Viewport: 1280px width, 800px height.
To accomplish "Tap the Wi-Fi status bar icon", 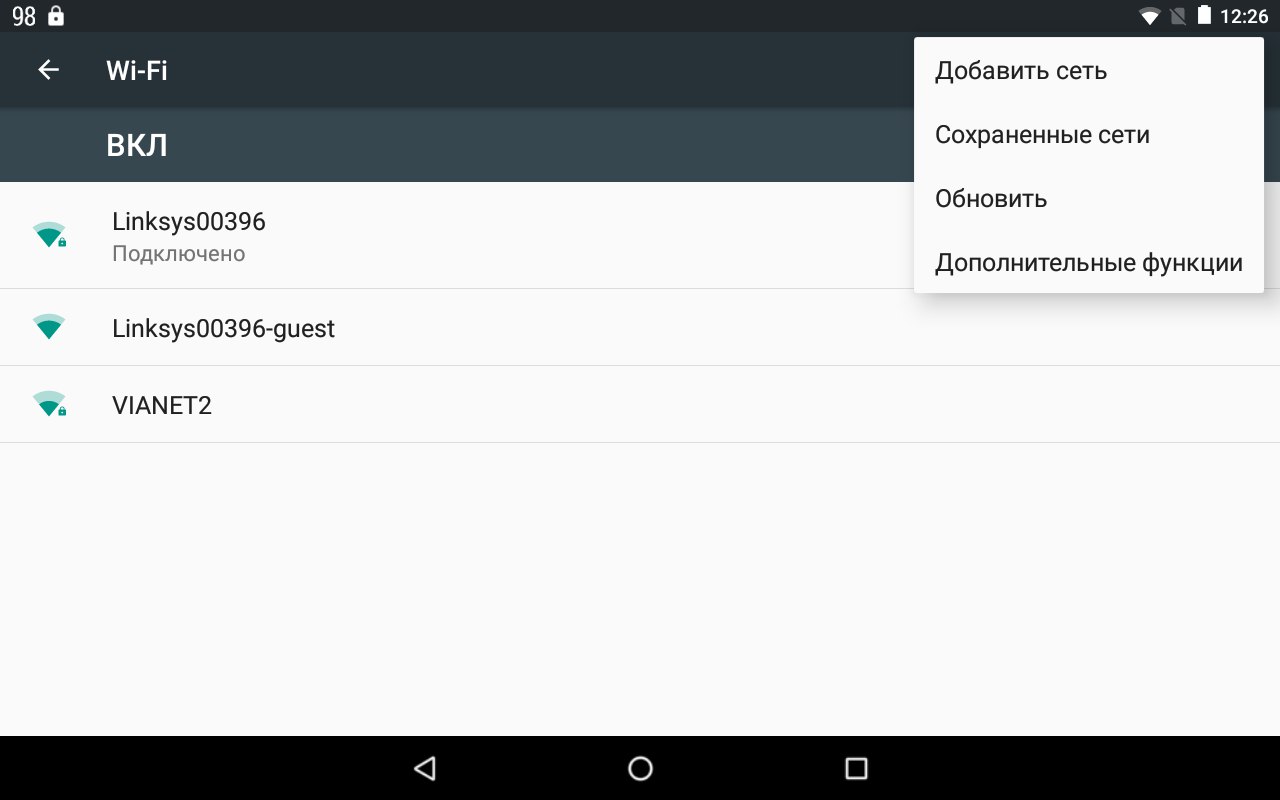I will 1150,16.
